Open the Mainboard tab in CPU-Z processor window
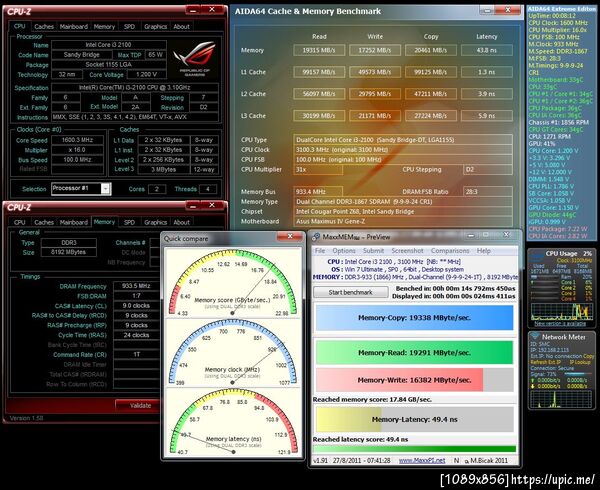This screenshot has height=490, width=600. click(74, 27)
